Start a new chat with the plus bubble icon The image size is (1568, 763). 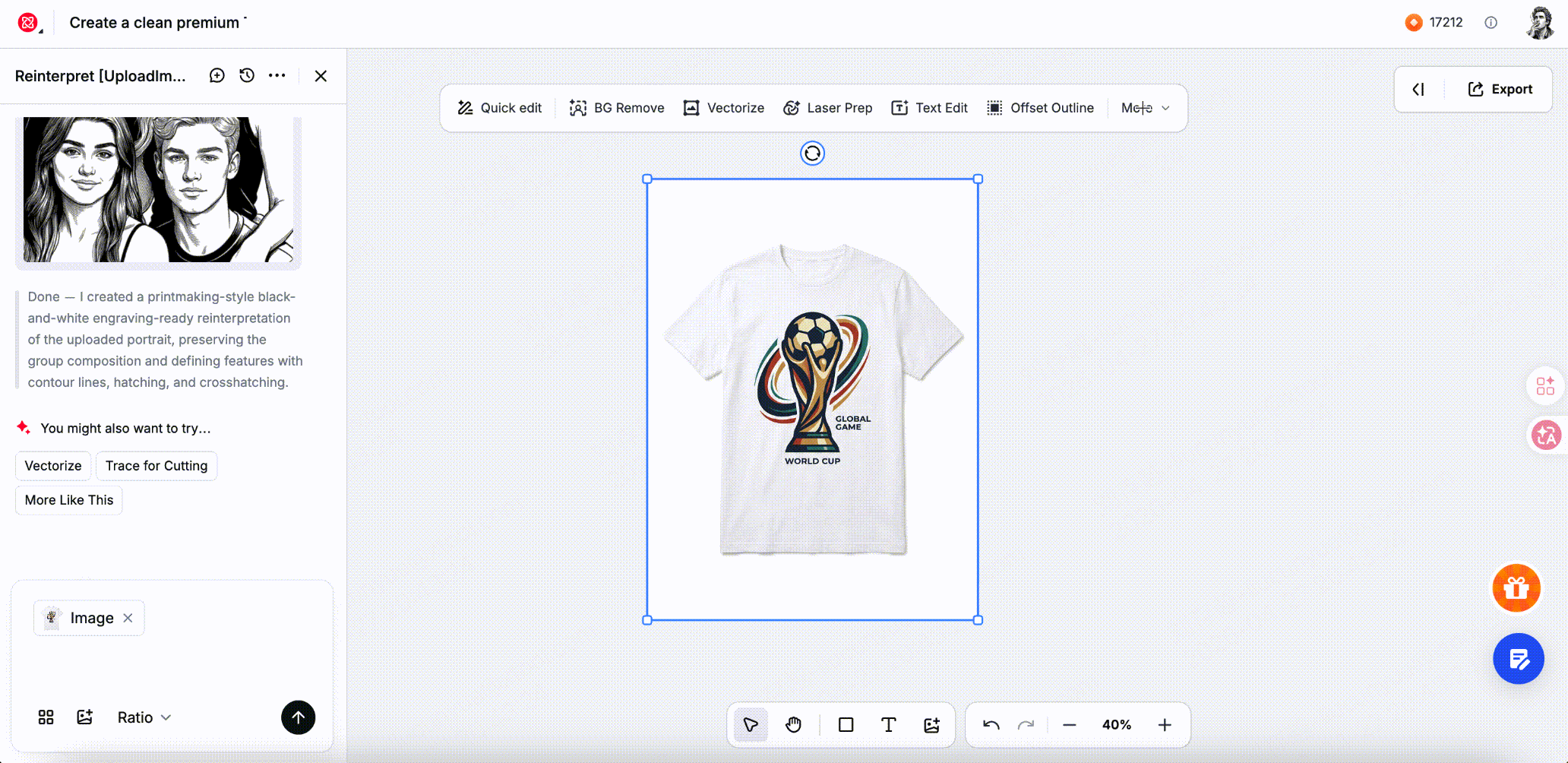tap(217, 75)
